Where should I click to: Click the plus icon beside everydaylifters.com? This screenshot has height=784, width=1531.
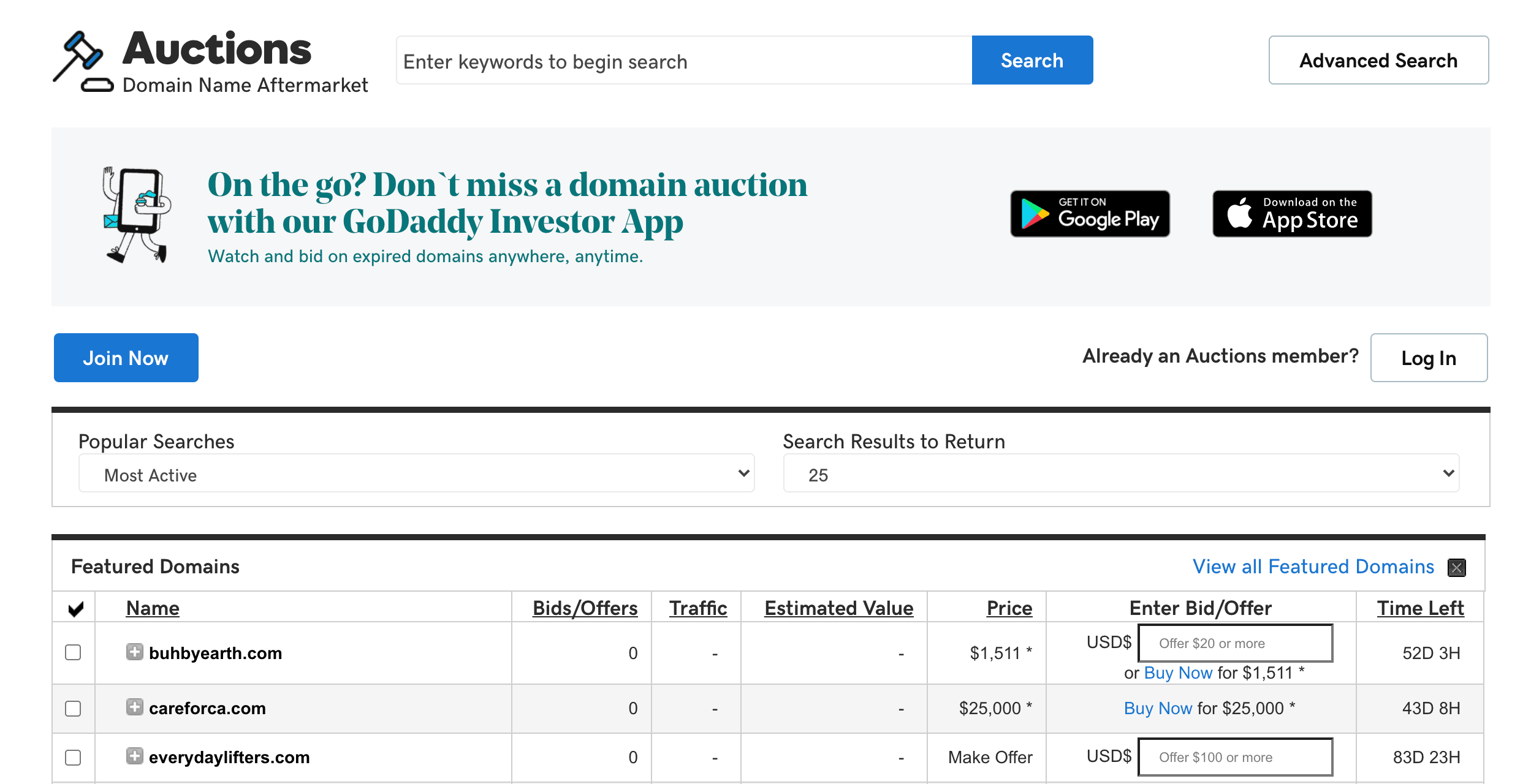(134, 756)
